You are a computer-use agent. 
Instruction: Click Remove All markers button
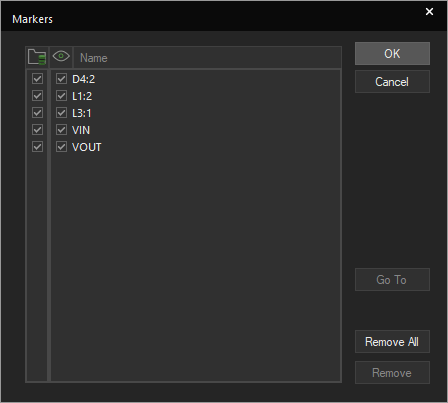(392, 342)
